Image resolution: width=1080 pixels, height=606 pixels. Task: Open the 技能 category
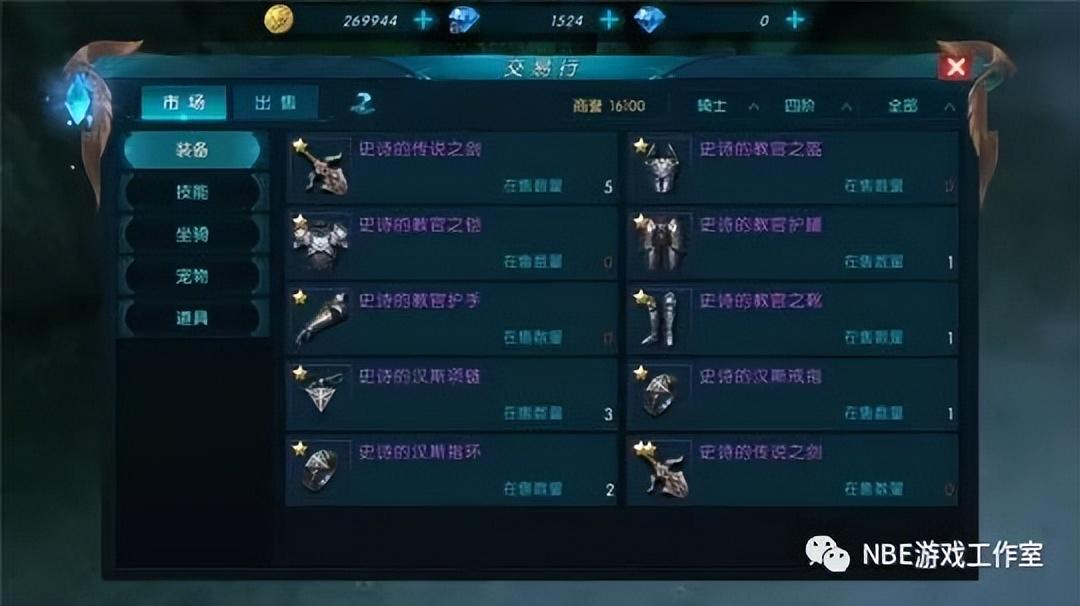(x=192, y=191)
